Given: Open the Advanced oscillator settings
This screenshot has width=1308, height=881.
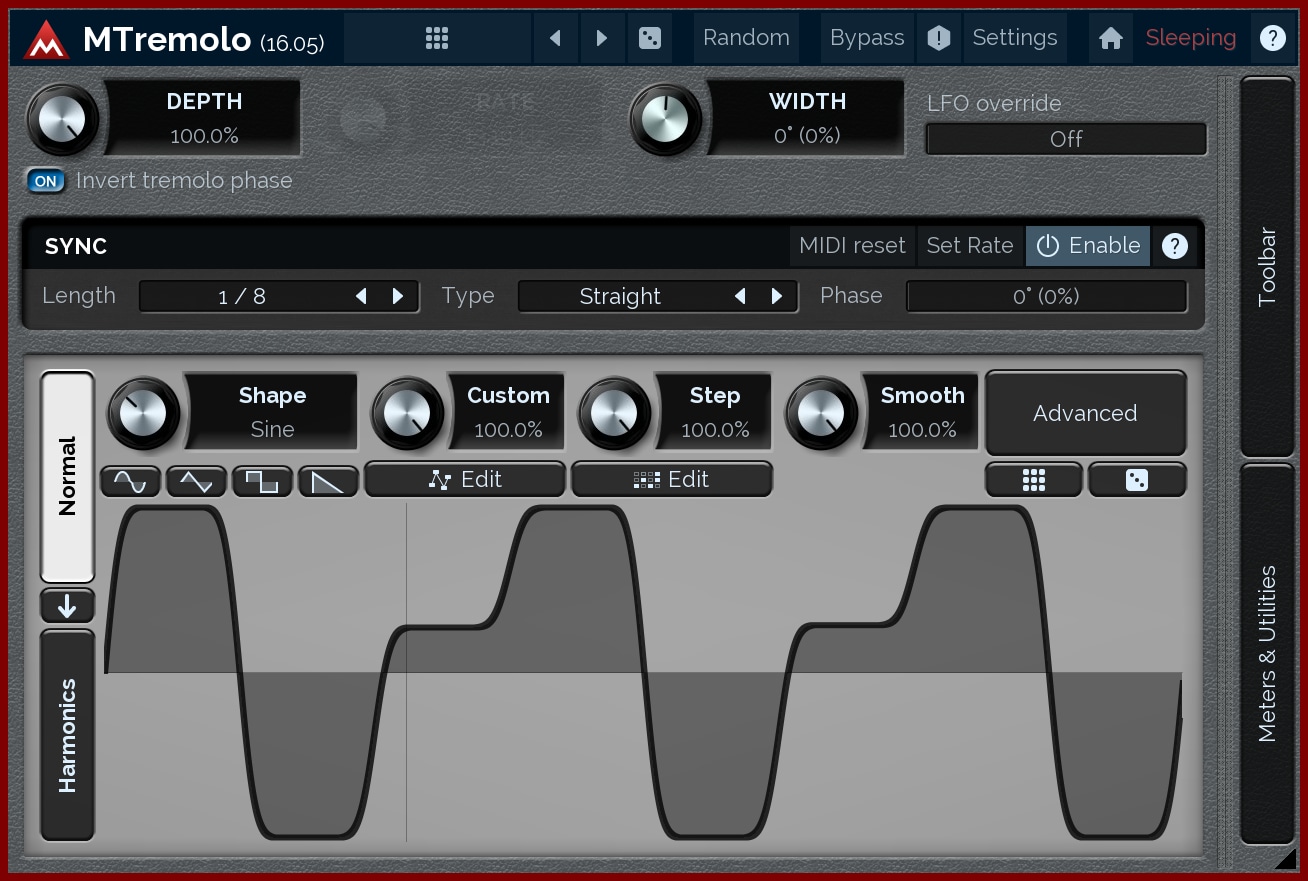Looking at the screenshot, I should 1085,413.
